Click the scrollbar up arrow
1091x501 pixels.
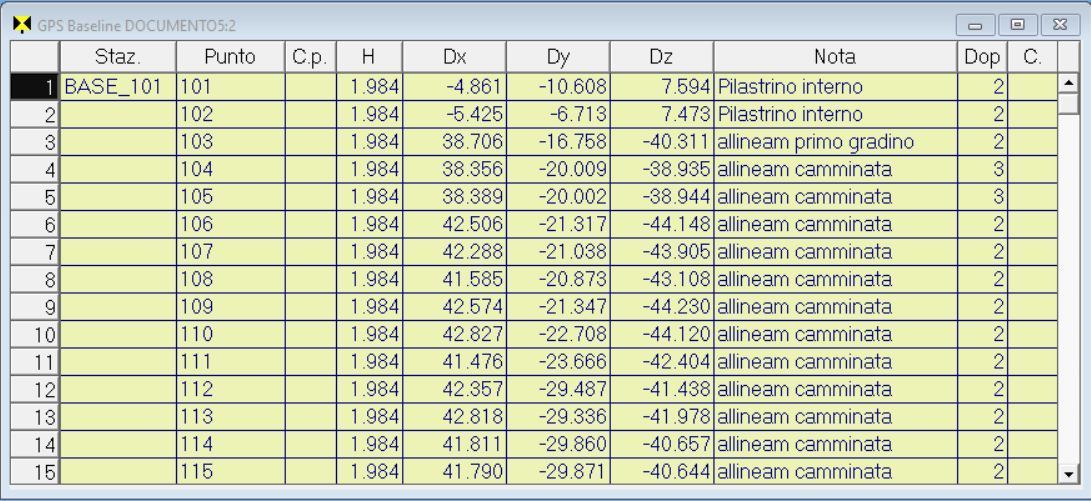[1068, 84]
